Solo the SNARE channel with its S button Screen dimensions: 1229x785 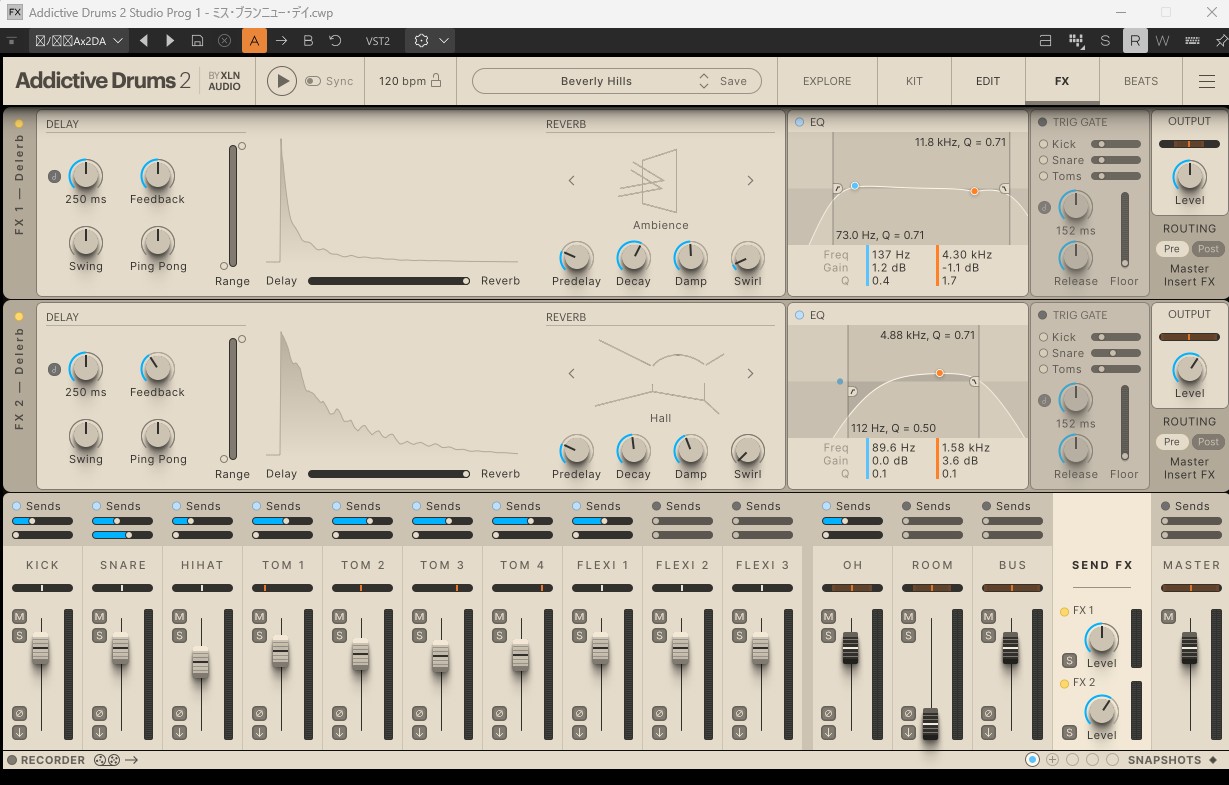tap(99, 635)
